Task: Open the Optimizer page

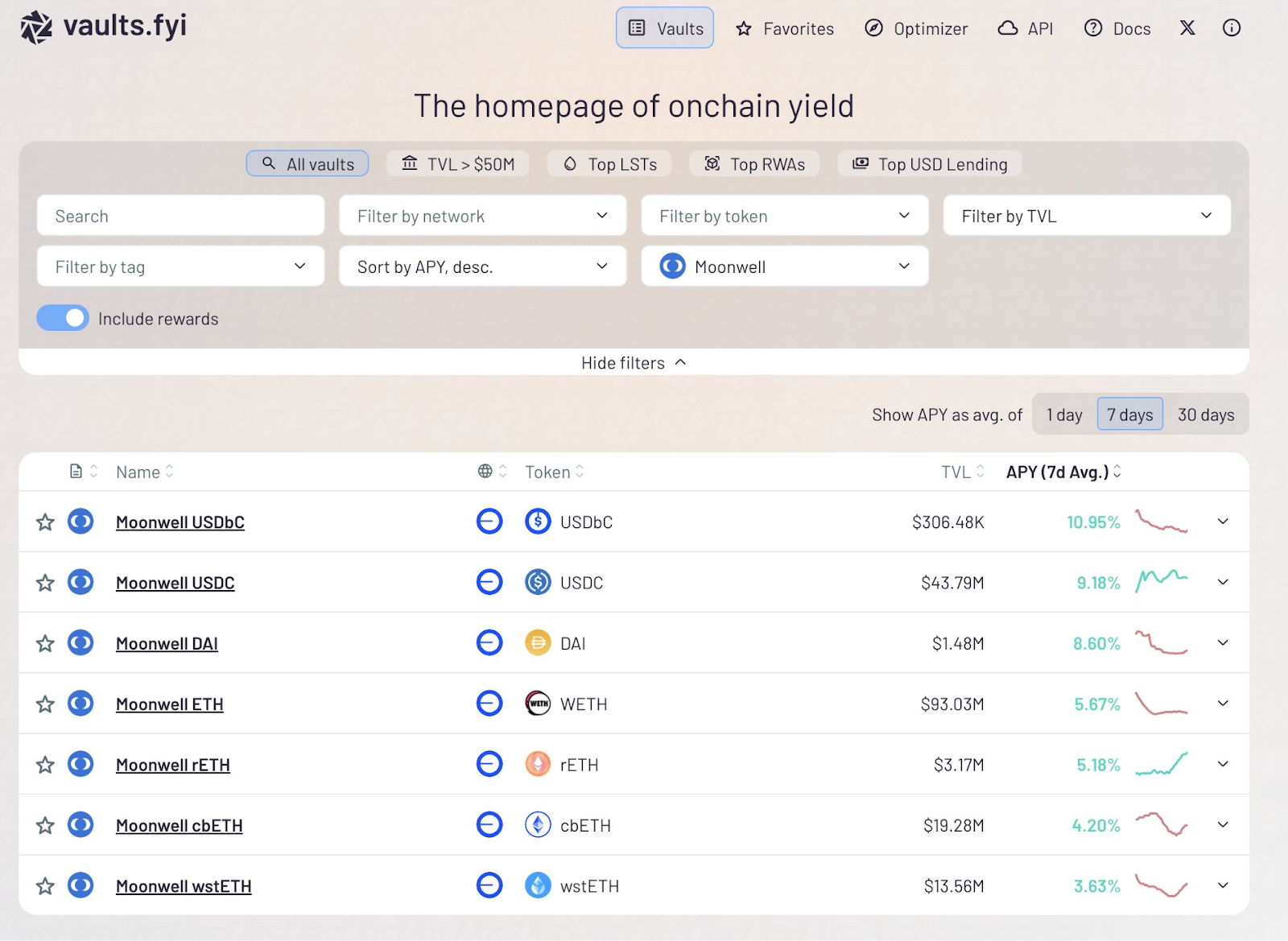Action: pyautogui.click(x=916, y=29)
